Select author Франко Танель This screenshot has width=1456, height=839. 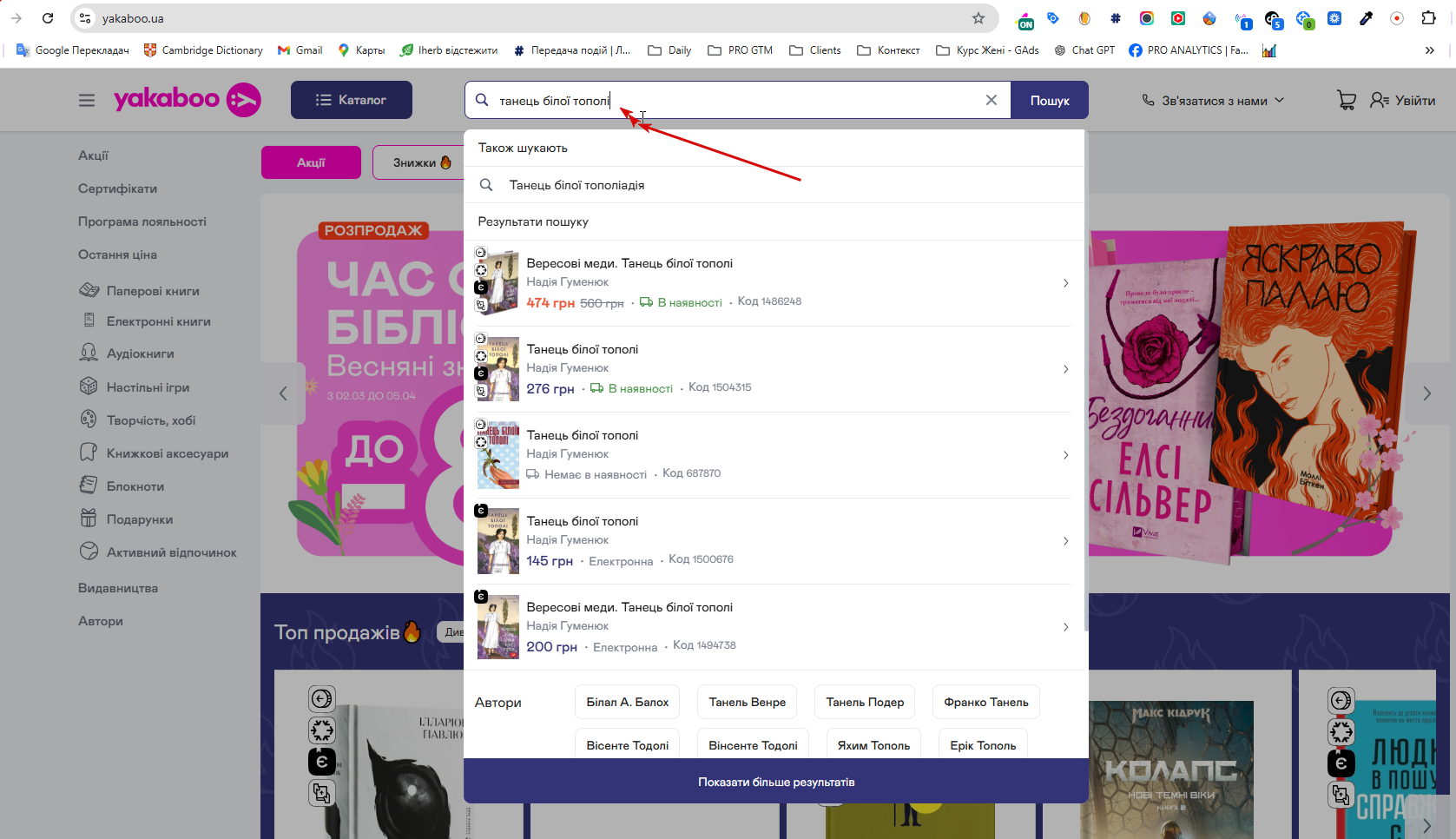(985, 702)
